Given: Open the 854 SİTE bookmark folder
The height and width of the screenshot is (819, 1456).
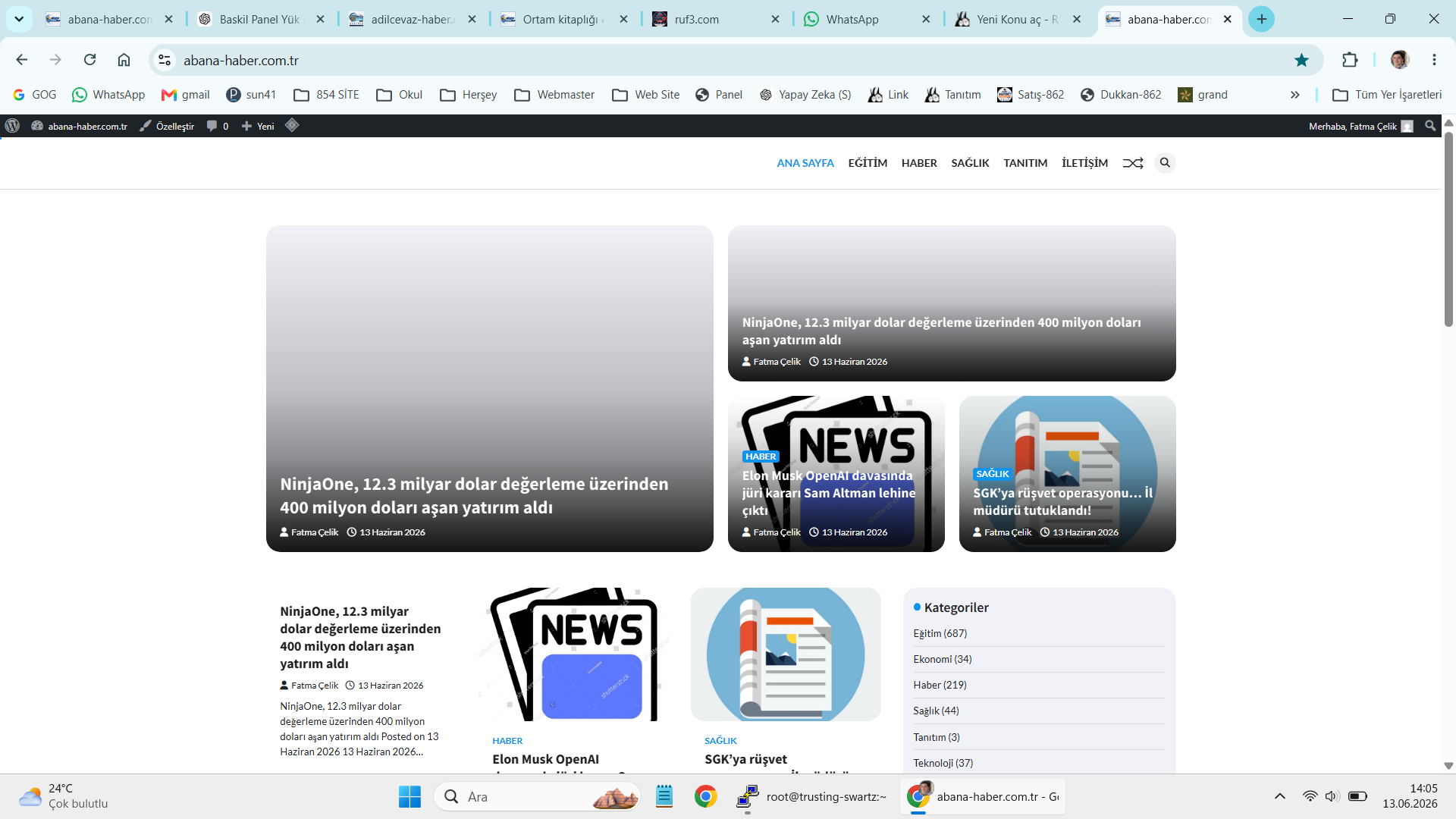Looking at the screenshot, I should coord(327,95).
